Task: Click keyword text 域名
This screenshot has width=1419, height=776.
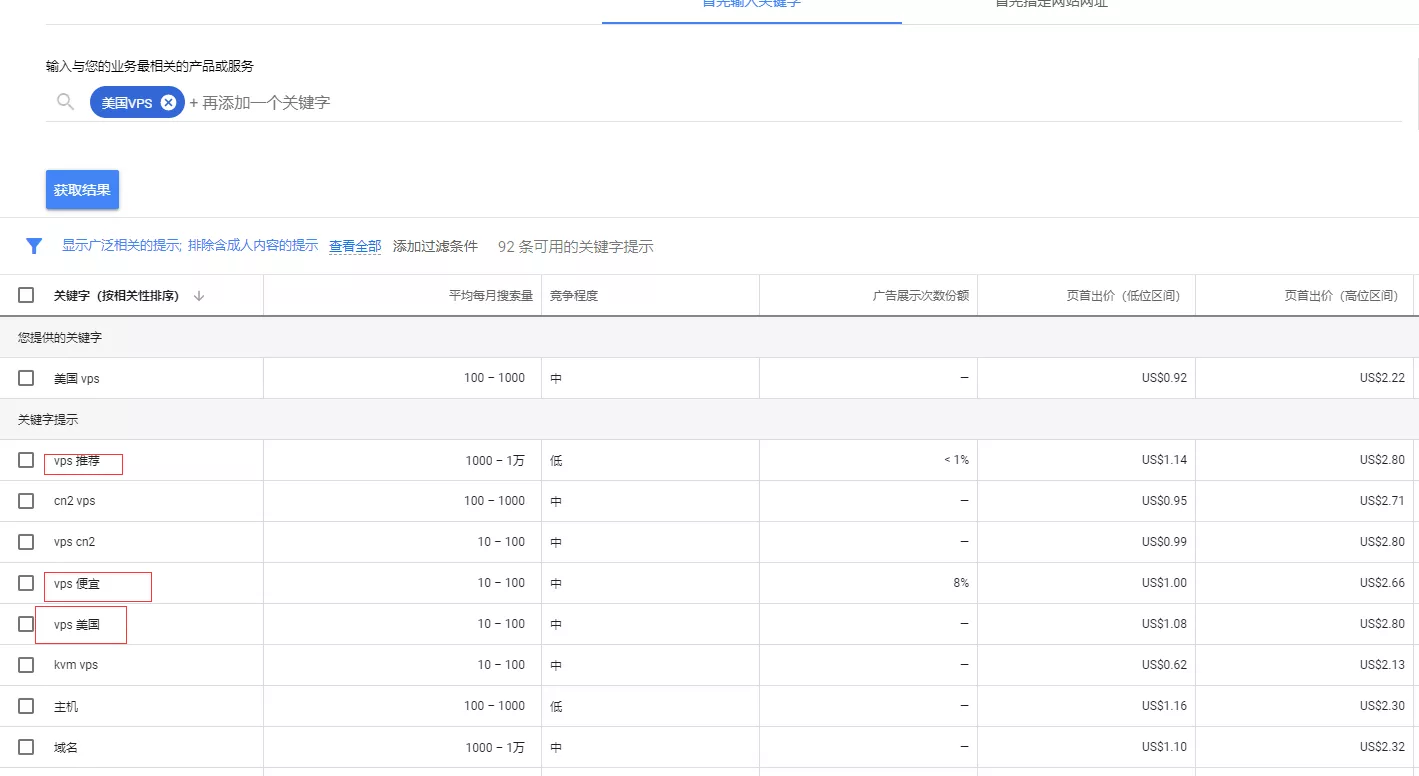Action: 66,747
